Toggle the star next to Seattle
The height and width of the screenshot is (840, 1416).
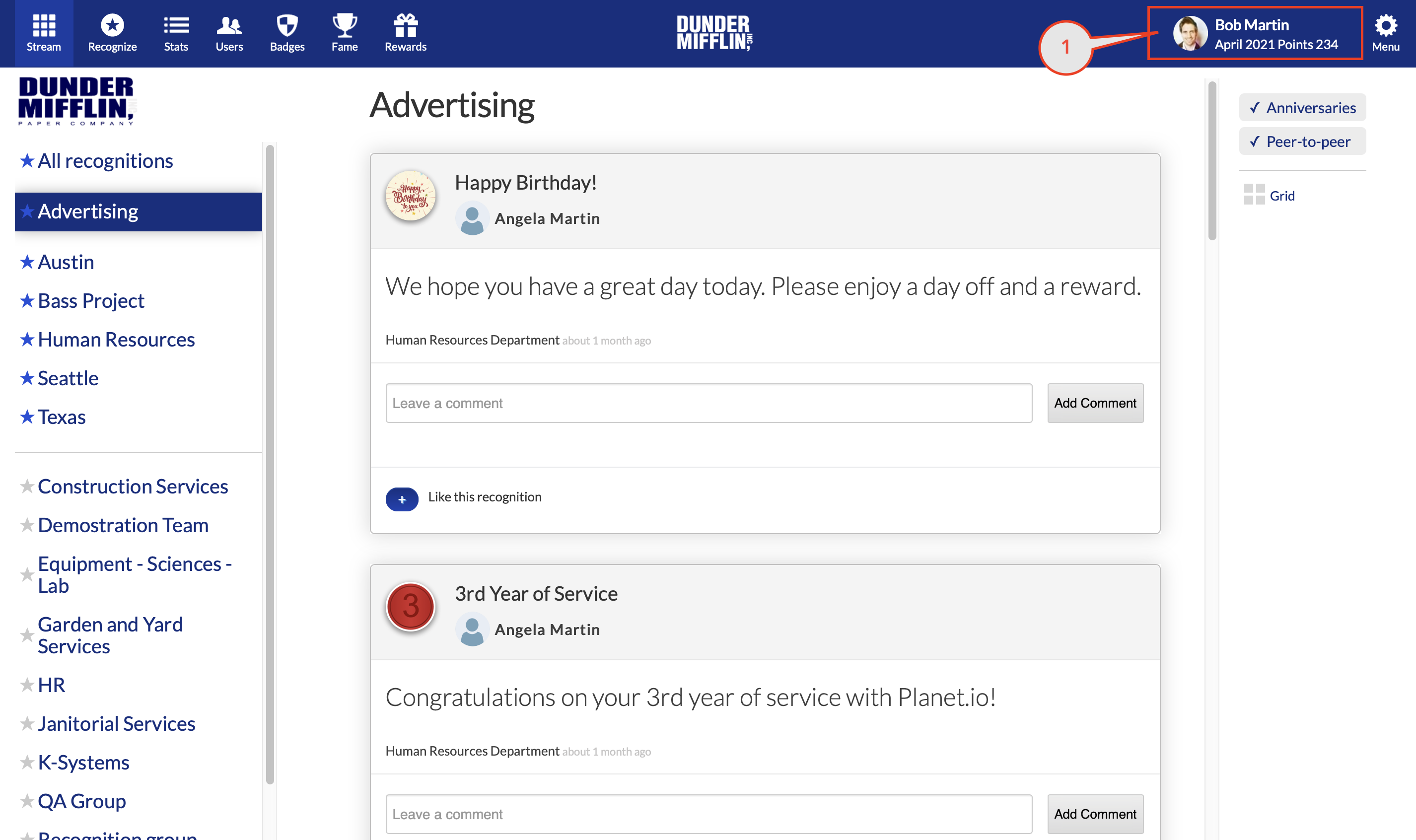[27, 378]
